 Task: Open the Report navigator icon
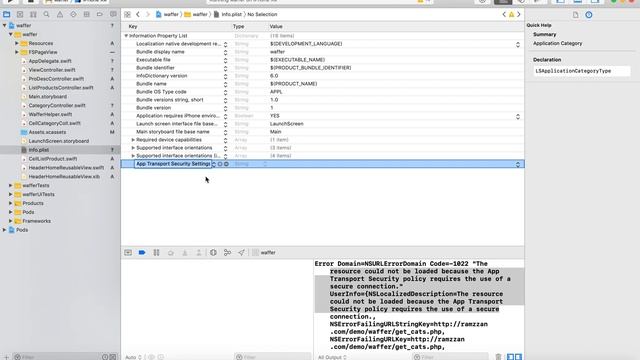click(113, 14)
